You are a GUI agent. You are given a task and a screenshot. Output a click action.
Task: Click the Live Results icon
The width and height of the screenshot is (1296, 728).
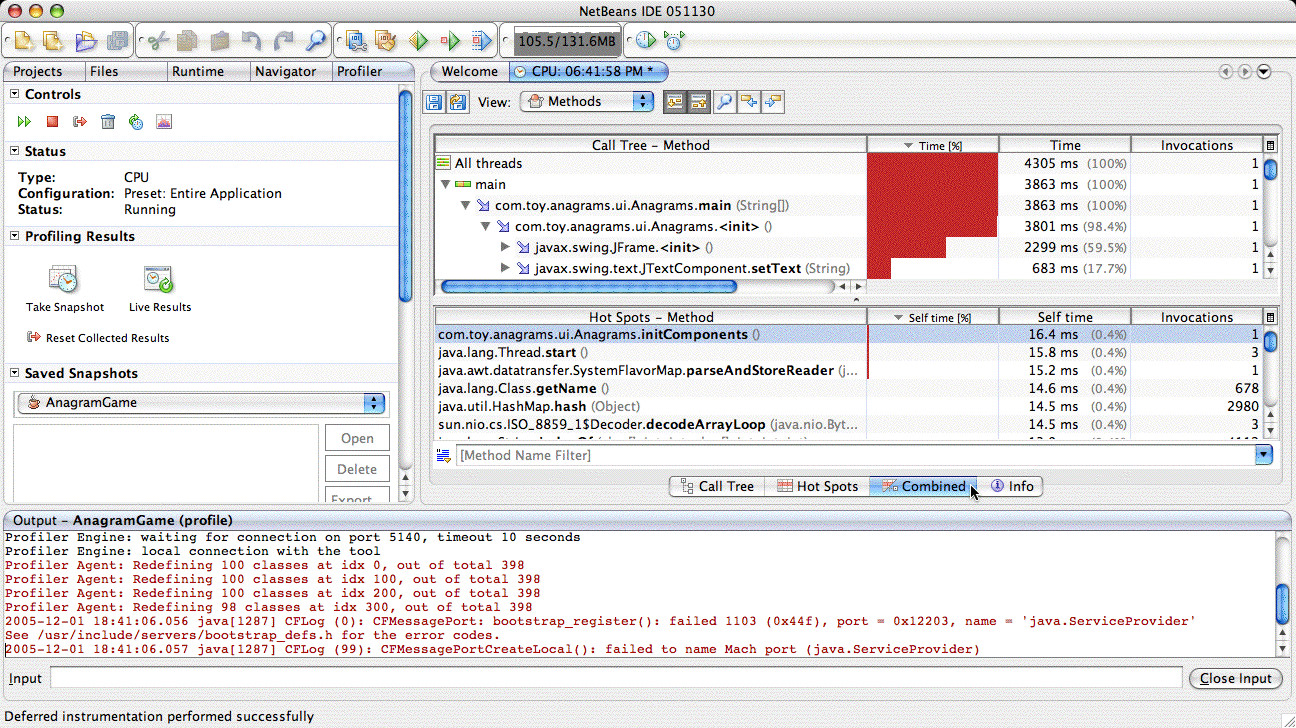tap(159, 279)
